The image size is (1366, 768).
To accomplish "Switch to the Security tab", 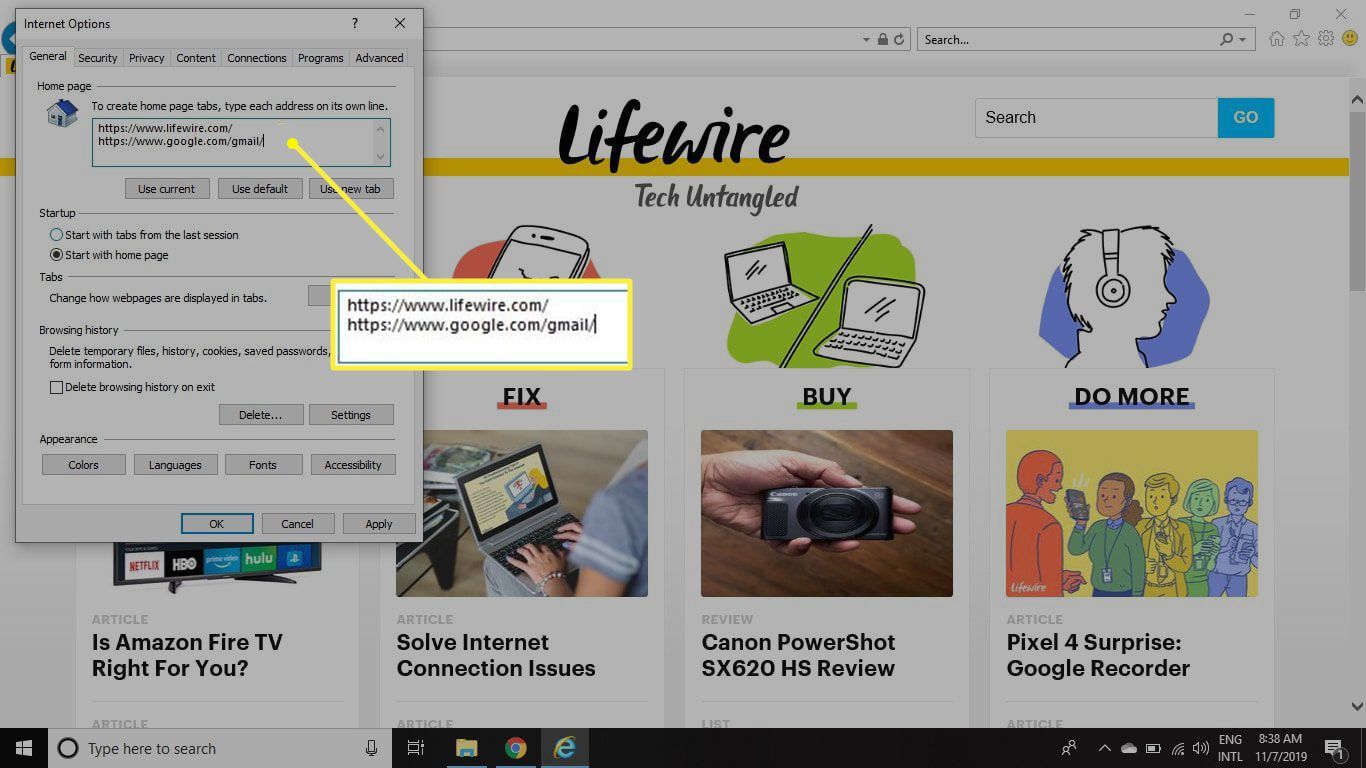I will (98, 58).
